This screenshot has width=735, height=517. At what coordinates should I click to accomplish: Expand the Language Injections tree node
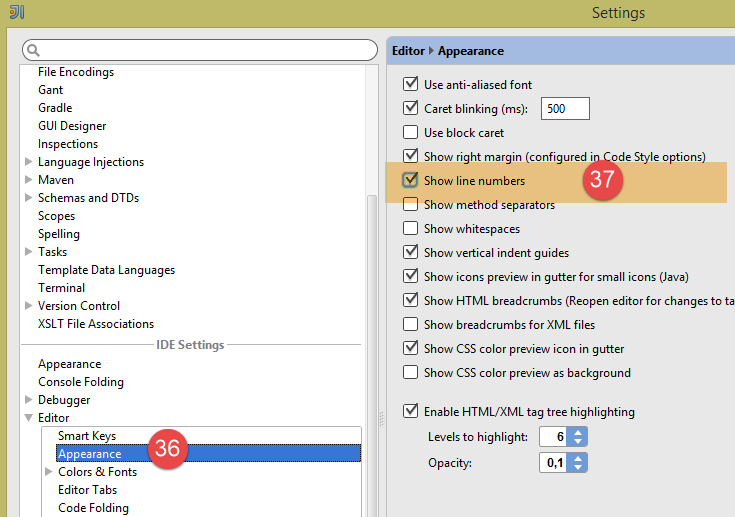tap(29, 162)
